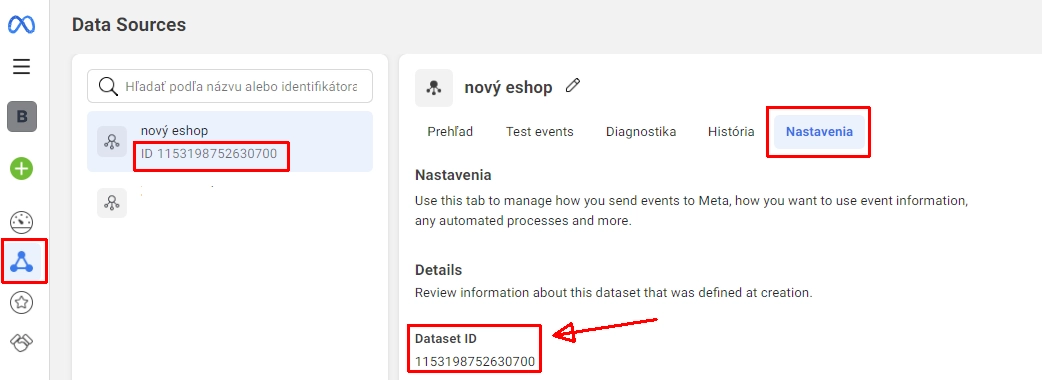Switch to the Test events tab
Viewport: 1042px width, 380px height.
(x=540, y=132)
